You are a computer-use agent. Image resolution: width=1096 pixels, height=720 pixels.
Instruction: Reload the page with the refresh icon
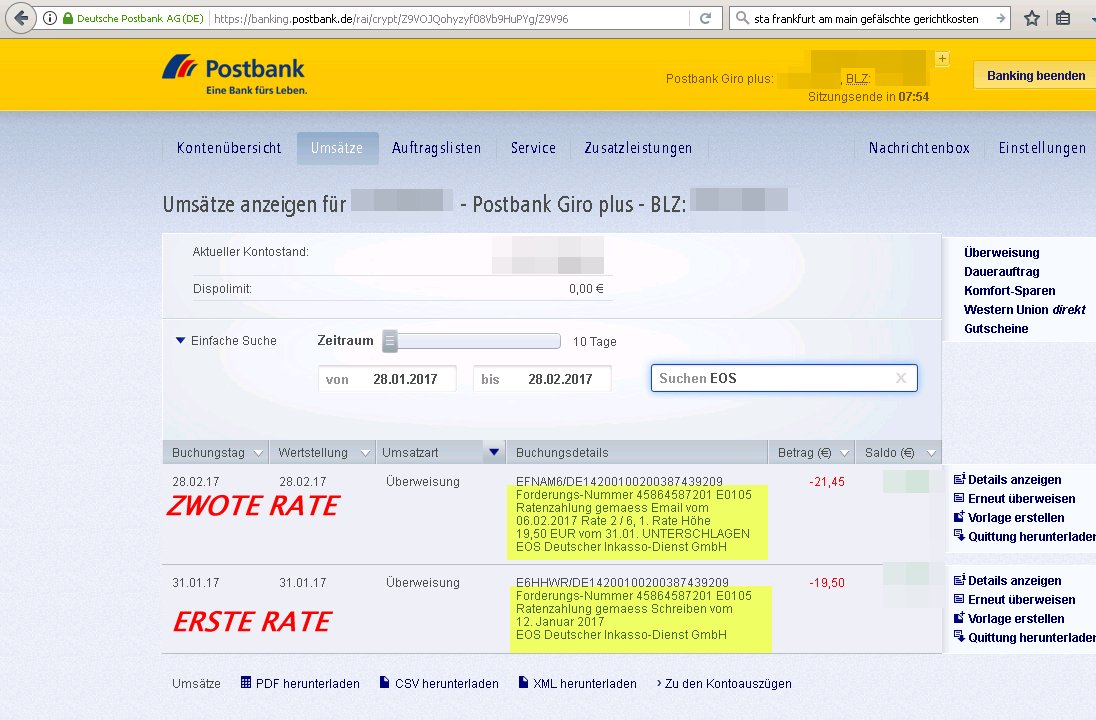point(705,18)
